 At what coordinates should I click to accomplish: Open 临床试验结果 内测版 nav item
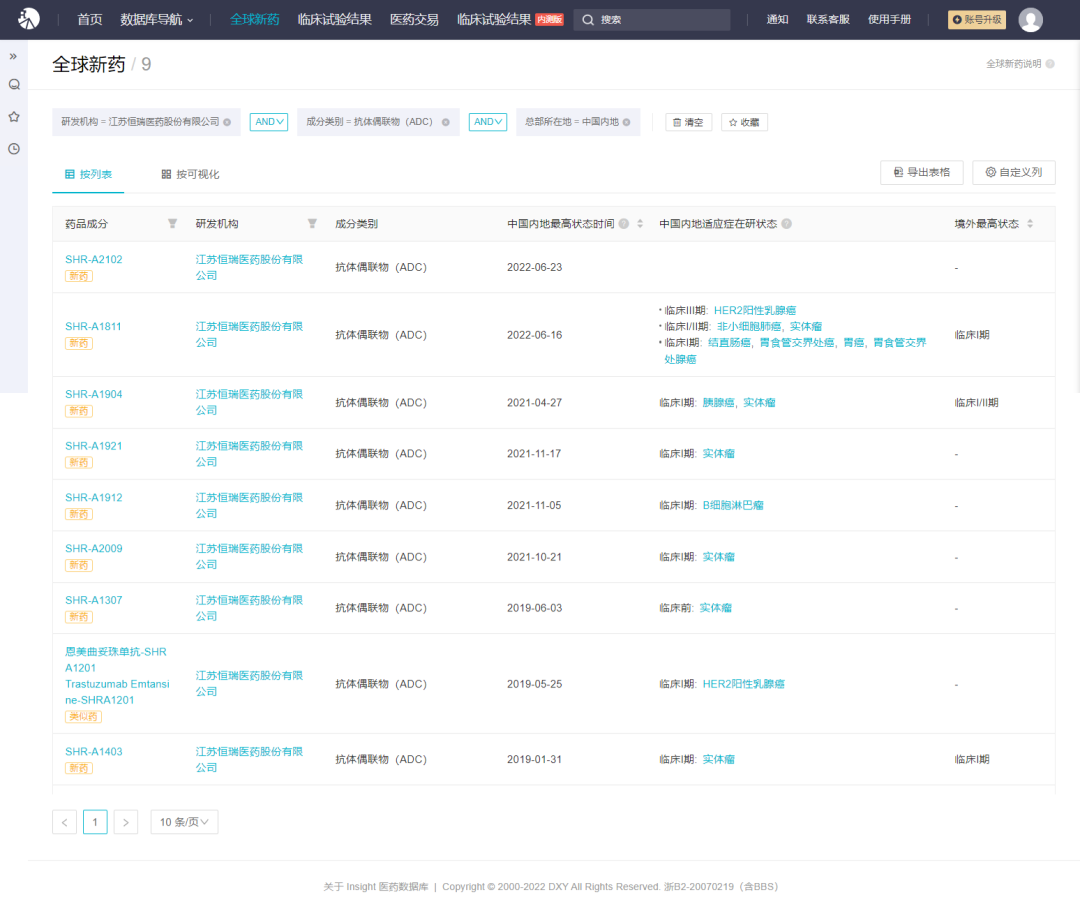(510, 19)
